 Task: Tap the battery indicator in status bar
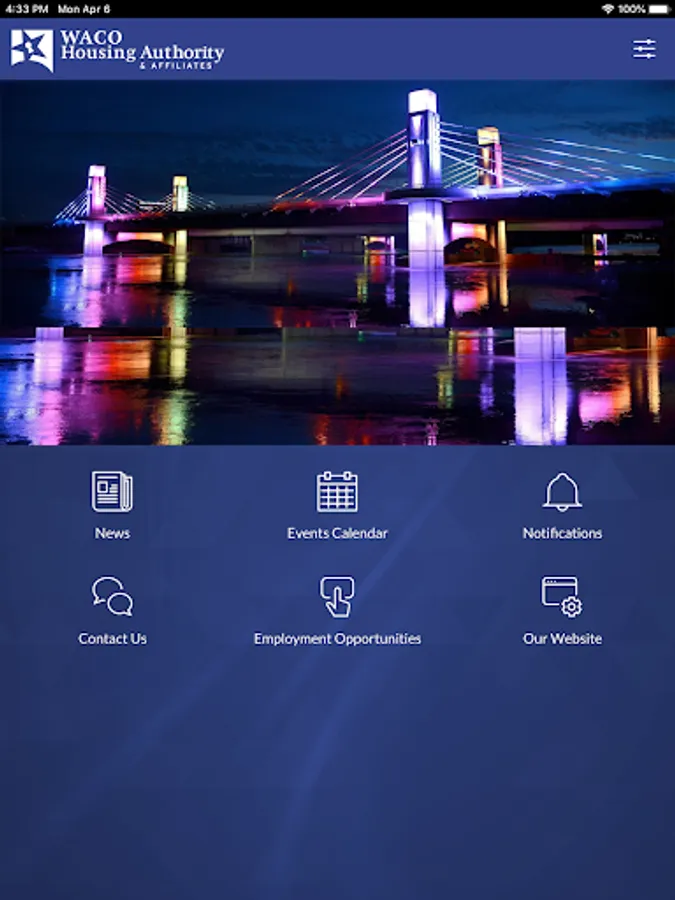[659, 9]
